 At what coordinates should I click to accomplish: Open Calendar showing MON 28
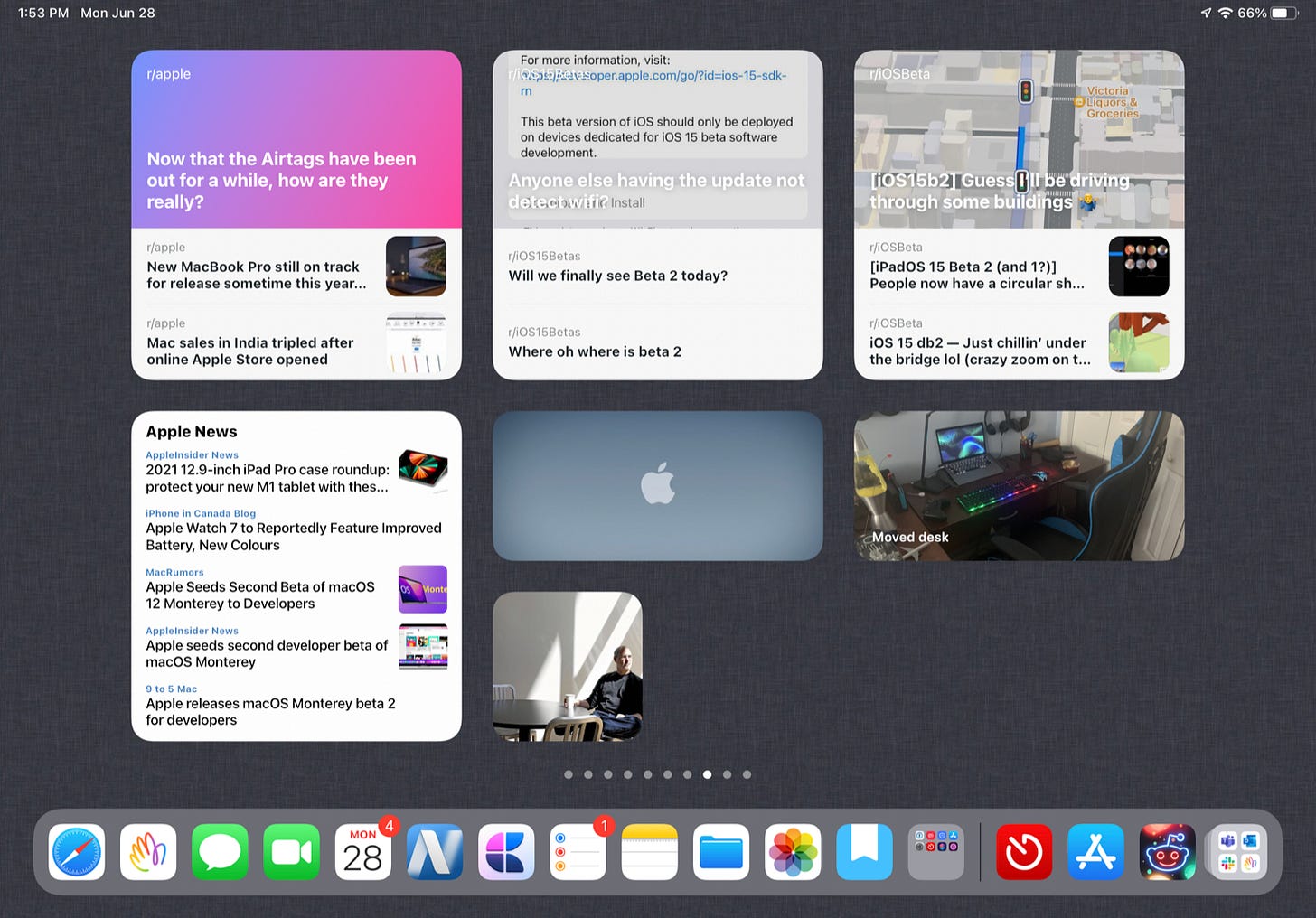[x=363, y=852]
